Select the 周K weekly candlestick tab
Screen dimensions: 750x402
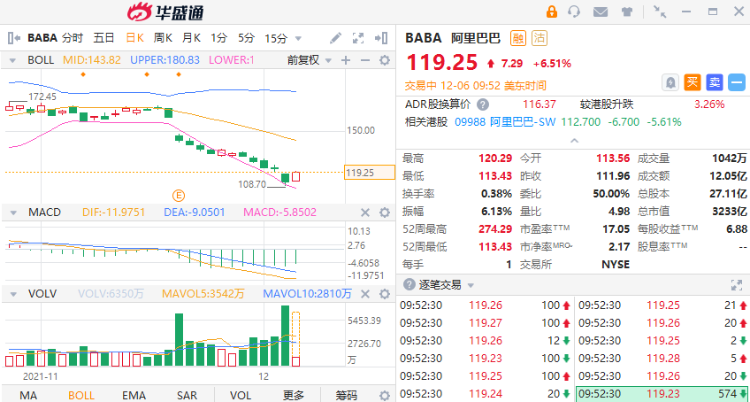pyautogui.click(x=163, y=38)
